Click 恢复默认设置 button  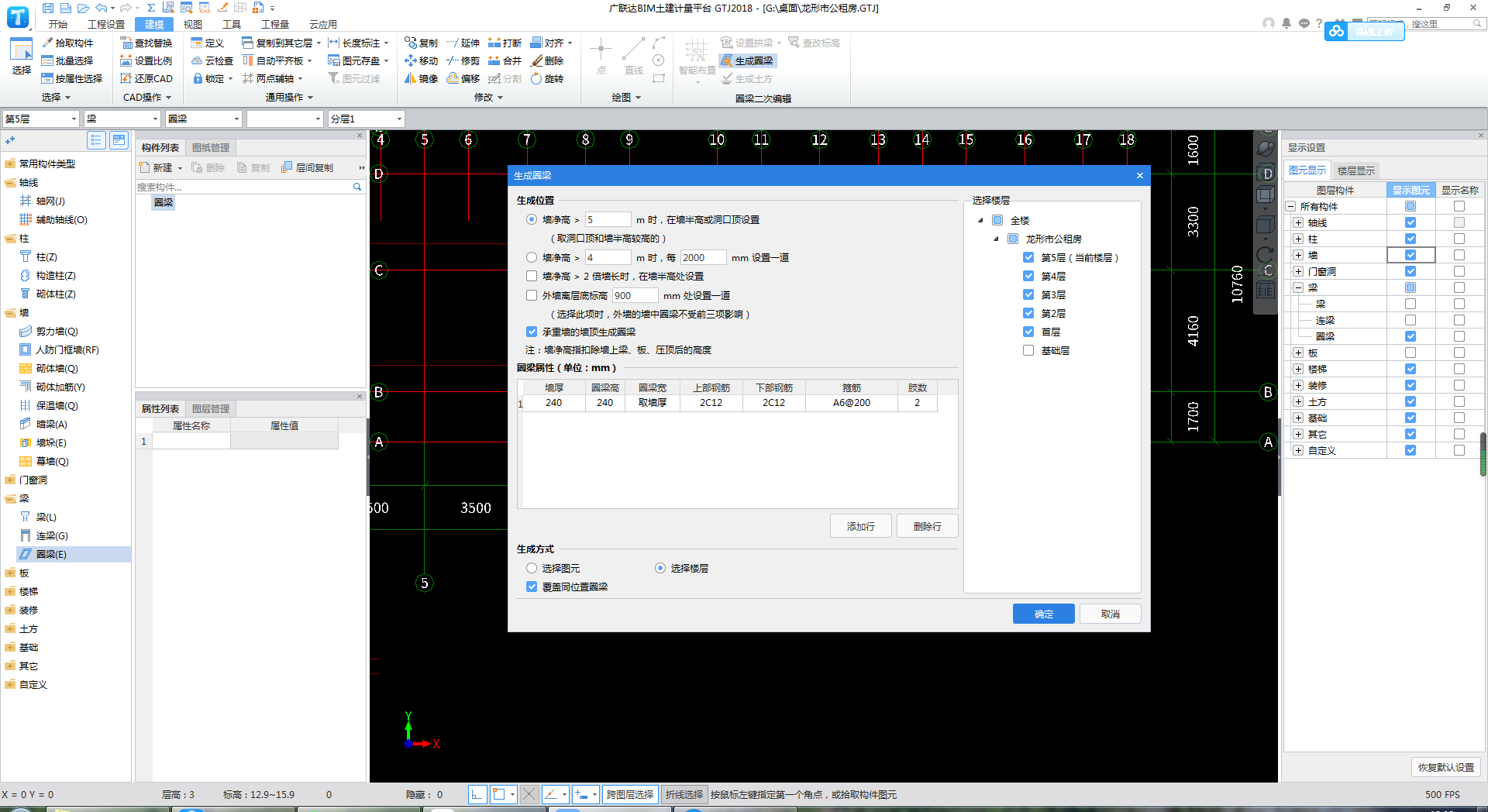(x=1445, y=767)
